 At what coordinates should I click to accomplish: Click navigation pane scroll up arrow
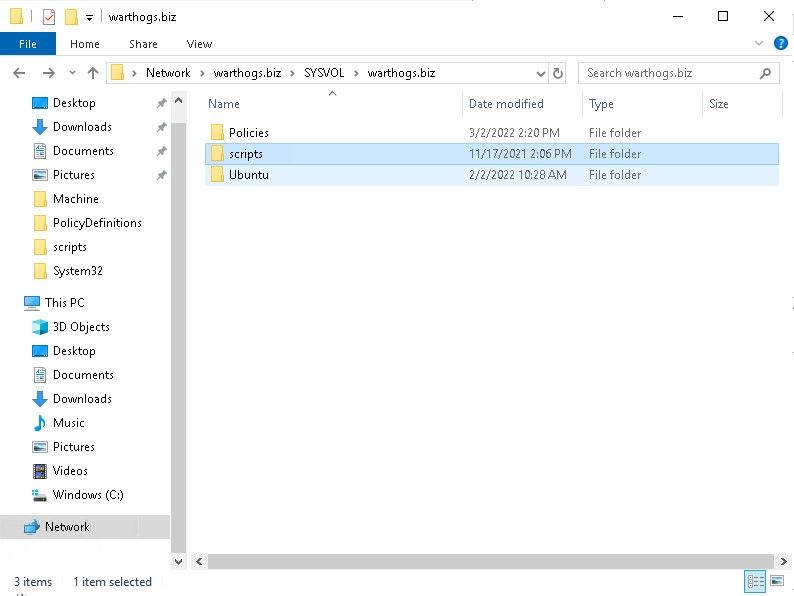(178, 100)
